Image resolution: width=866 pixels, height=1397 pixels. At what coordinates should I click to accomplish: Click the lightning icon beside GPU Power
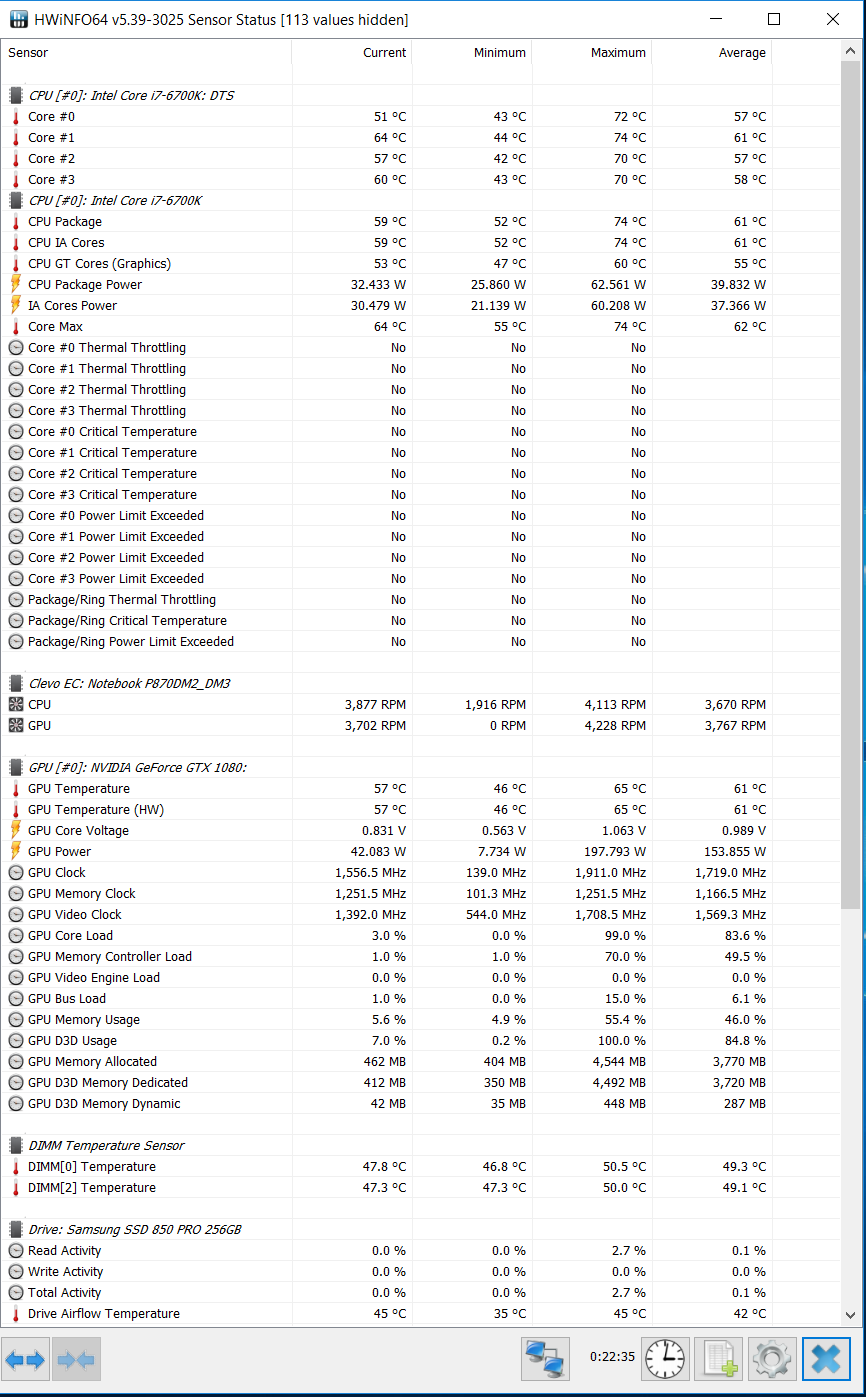tap(15, 852)
